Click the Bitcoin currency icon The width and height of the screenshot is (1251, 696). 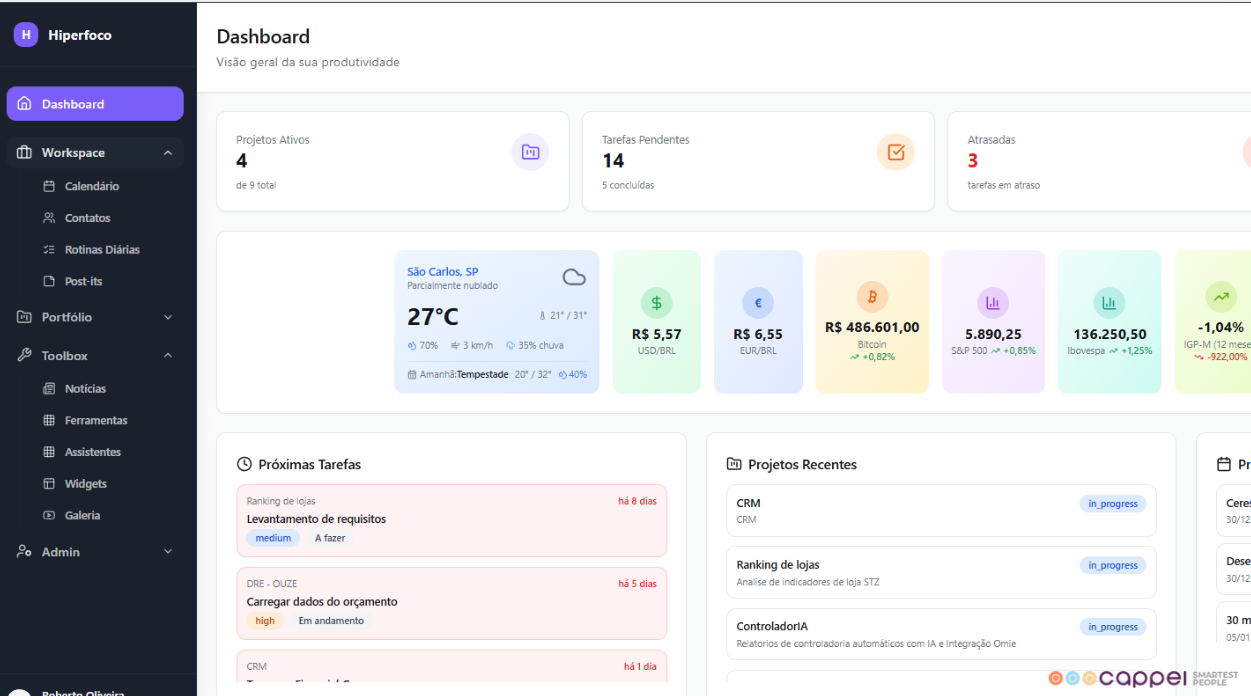click(872, 297)
